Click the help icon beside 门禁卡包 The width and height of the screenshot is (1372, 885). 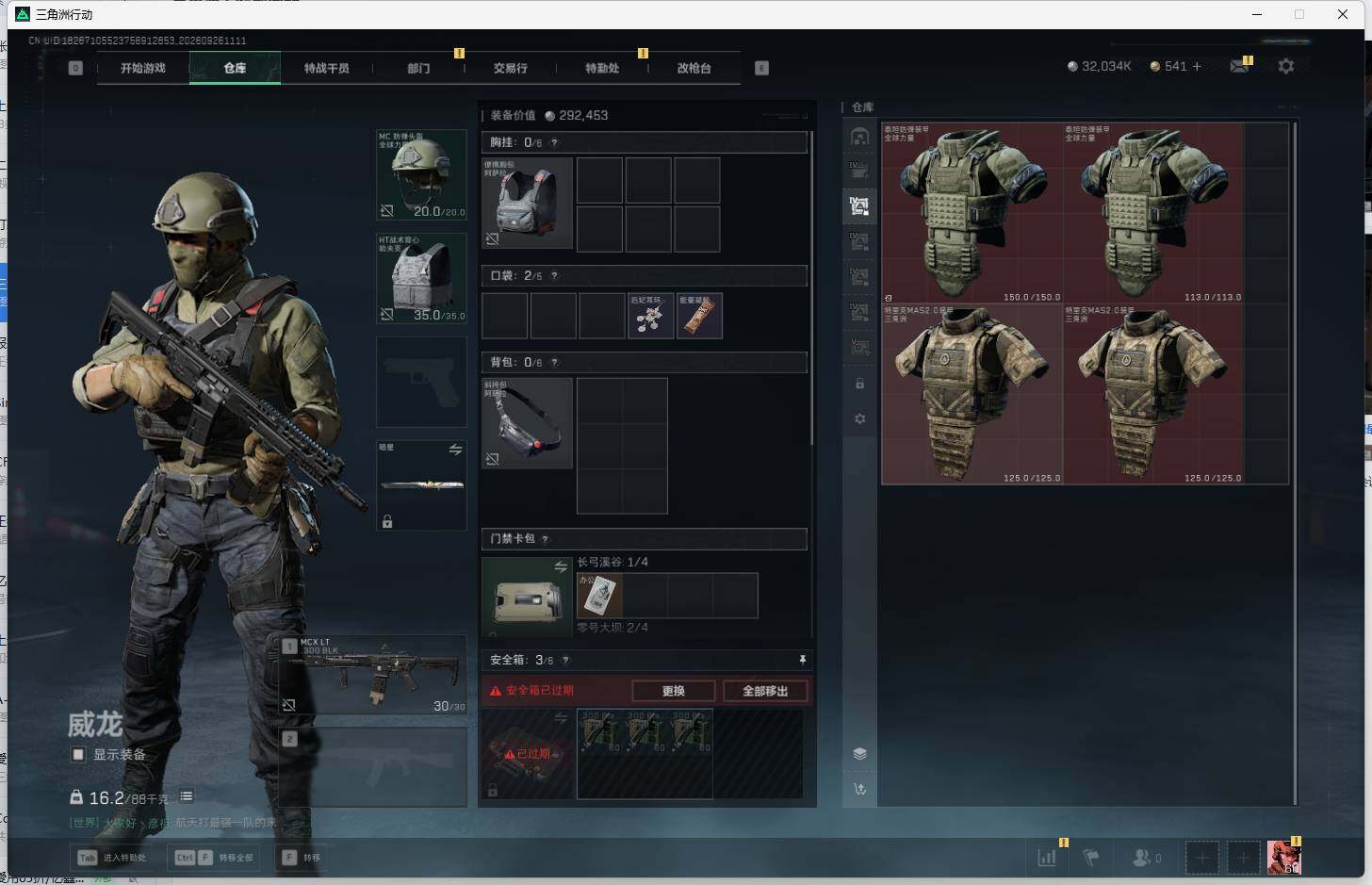coord(545,539)
